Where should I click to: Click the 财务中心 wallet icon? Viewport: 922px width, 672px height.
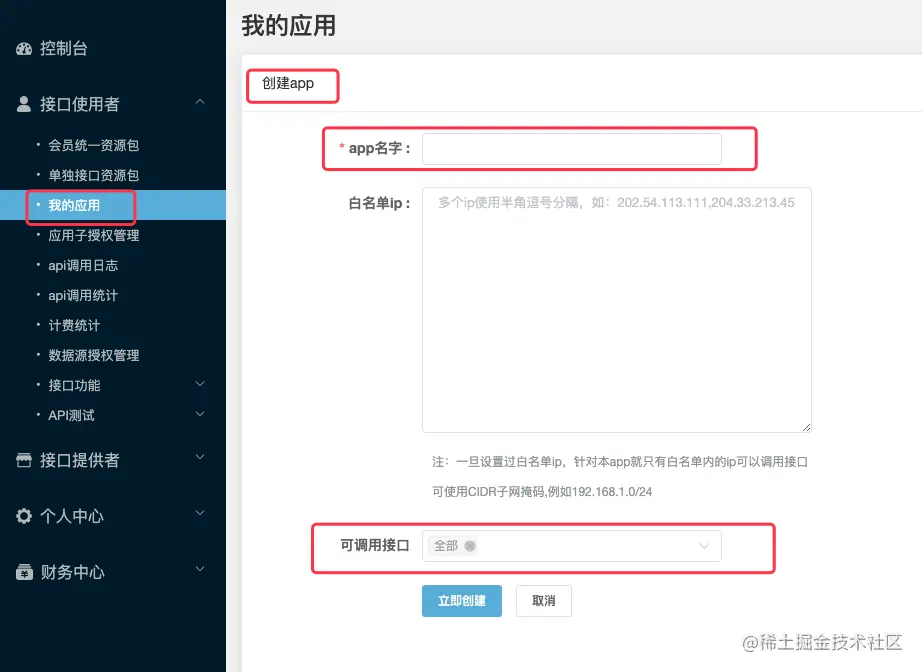pos(24,572)
